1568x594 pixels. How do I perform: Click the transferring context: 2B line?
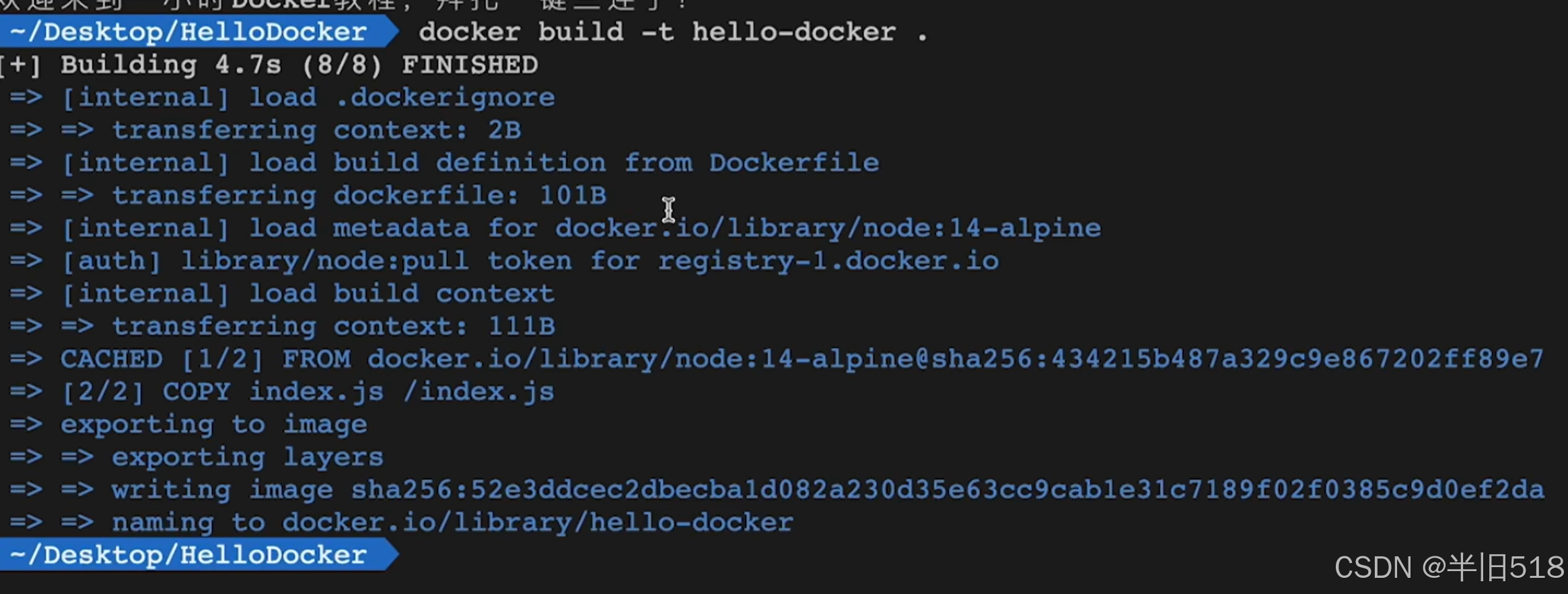coord(266,130)
